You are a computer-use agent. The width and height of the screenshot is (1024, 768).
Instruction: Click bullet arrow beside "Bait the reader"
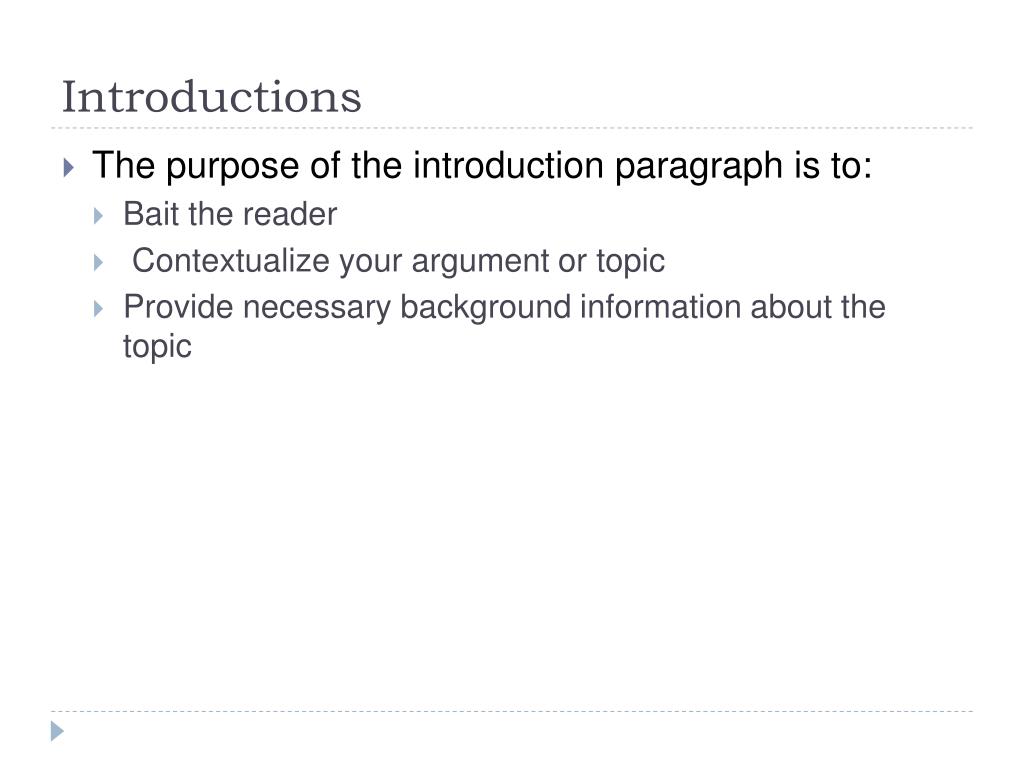tap(99, 216)
